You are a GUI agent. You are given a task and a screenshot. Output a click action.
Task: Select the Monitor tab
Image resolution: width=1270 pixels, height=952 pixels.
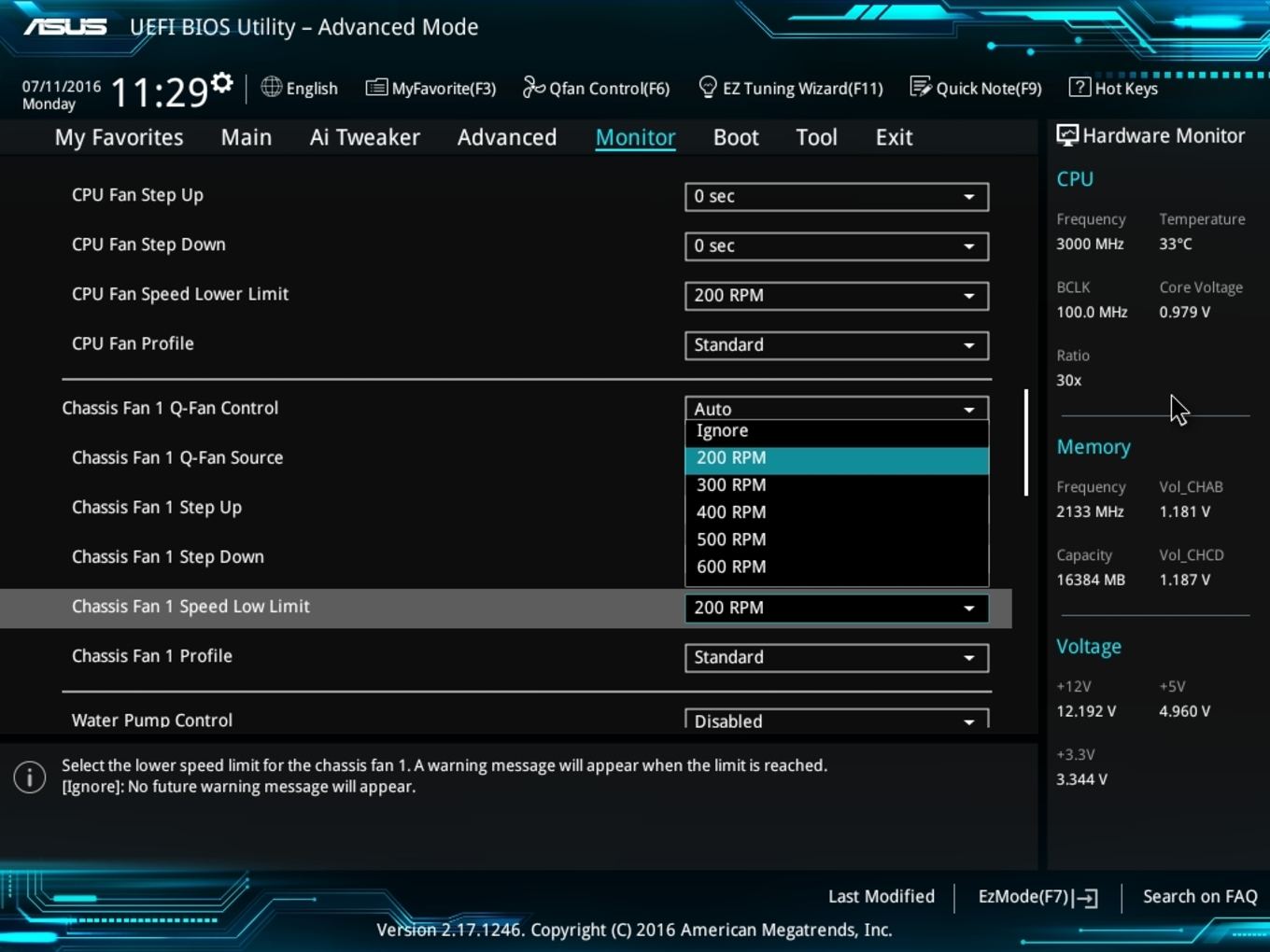[636, 137]
